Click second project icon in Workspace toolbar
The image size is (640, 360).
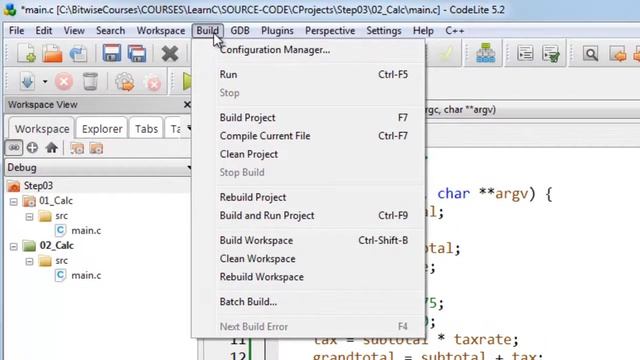[96, 148]
